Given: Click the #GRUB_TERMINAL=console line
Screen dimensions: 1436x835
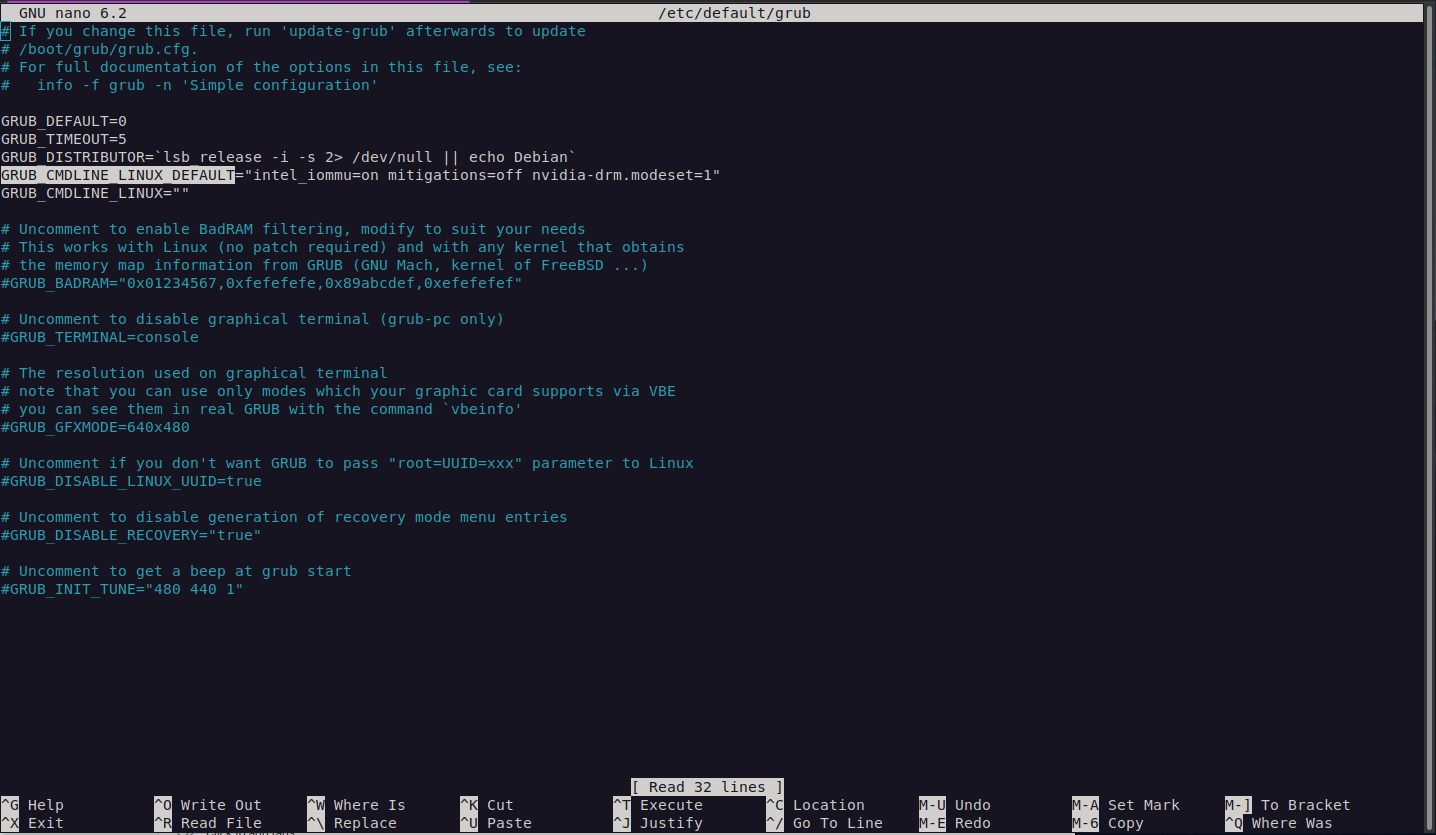Looking at the screenshot, I should pyautogui.click(x=100, y=337).
